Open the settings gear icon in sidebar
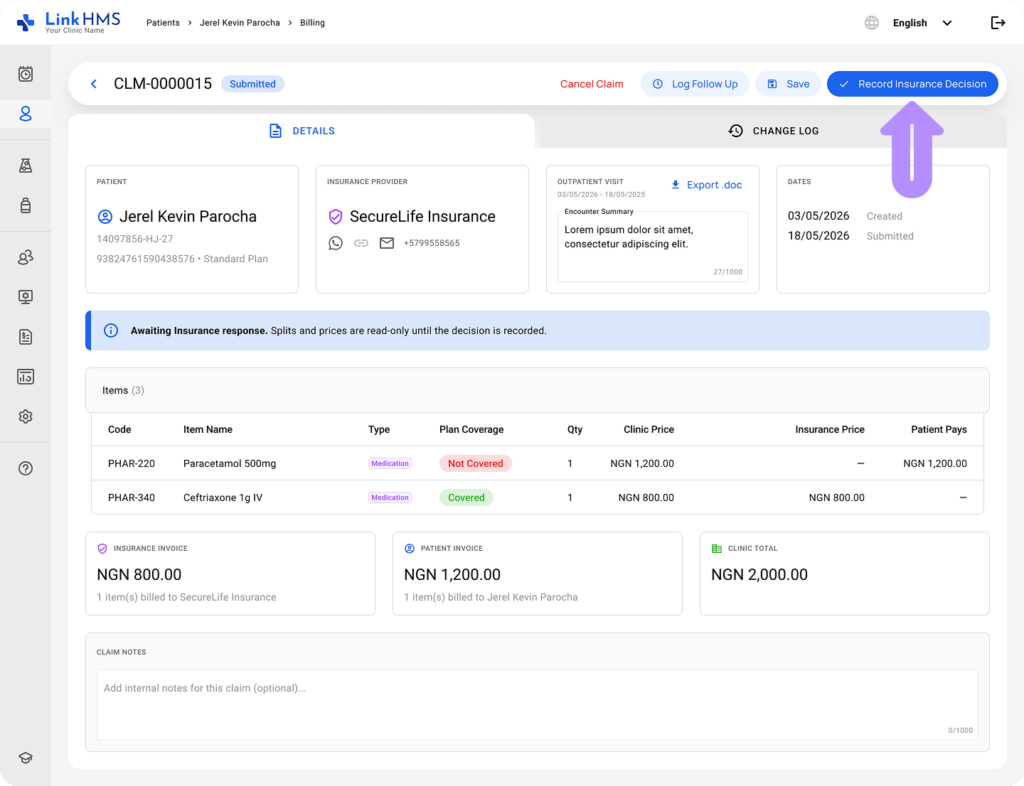The image size is (1024, 786). (x=25, y=417)
